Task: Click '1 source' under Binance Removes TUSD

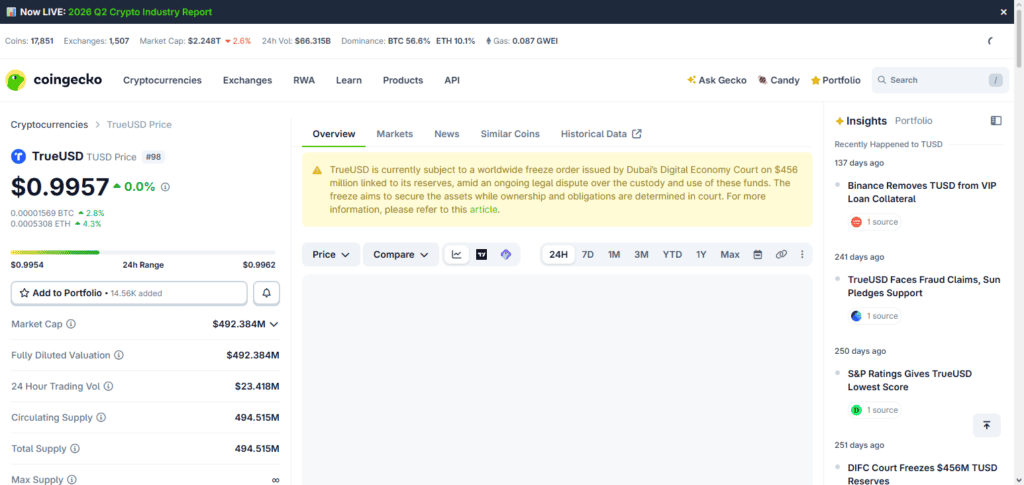Action: pyautogui.click(x=875, y=222)
